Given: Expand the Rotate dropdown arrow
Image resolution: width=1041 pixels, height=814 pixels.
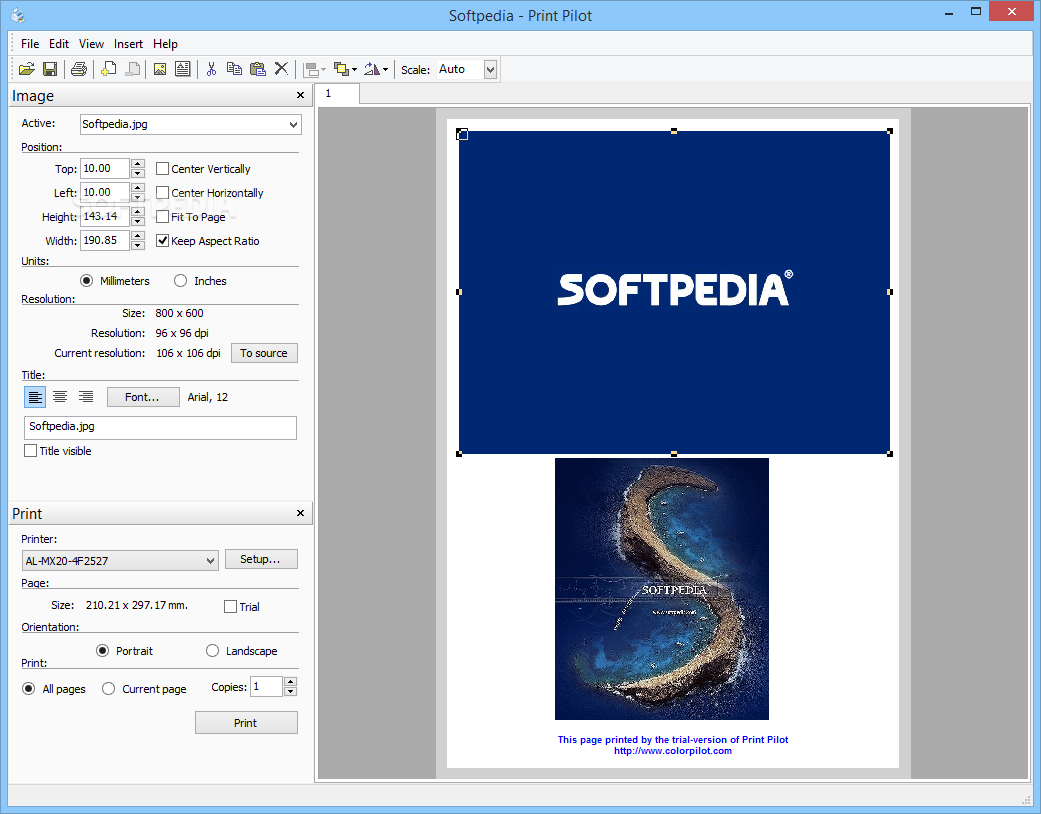Looking at the screenshot, I should 385,70.
